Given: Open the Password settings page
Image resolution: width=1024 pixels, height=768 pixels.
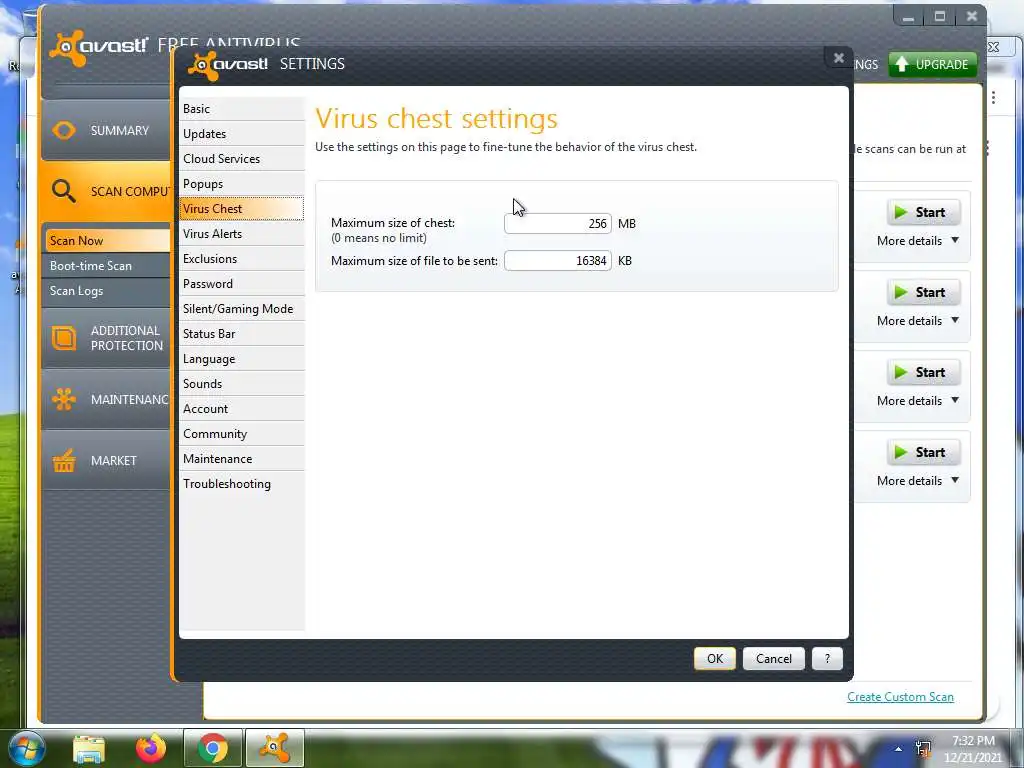Looking at the screenshot, I should (242, 283).
